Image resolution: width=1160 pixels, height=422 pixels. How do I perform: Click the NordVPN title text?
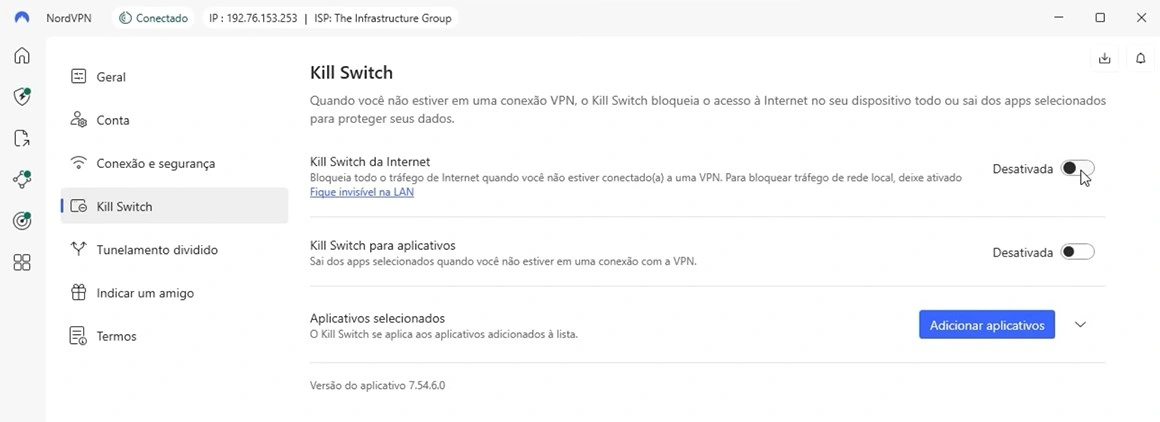[69, 18]
